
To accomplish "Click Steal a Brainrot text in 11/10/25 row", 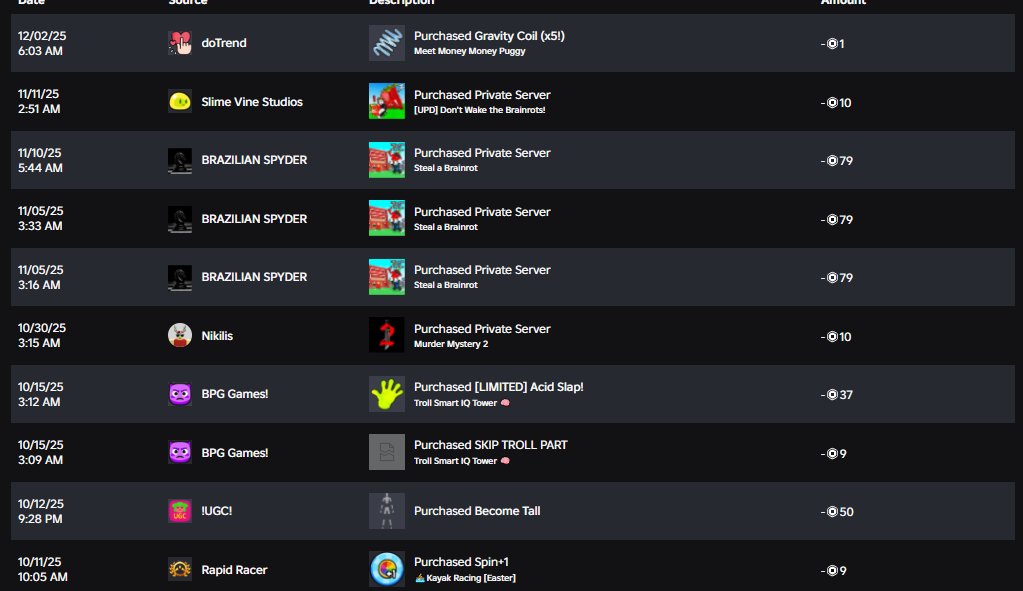I will tap(446, 168).
